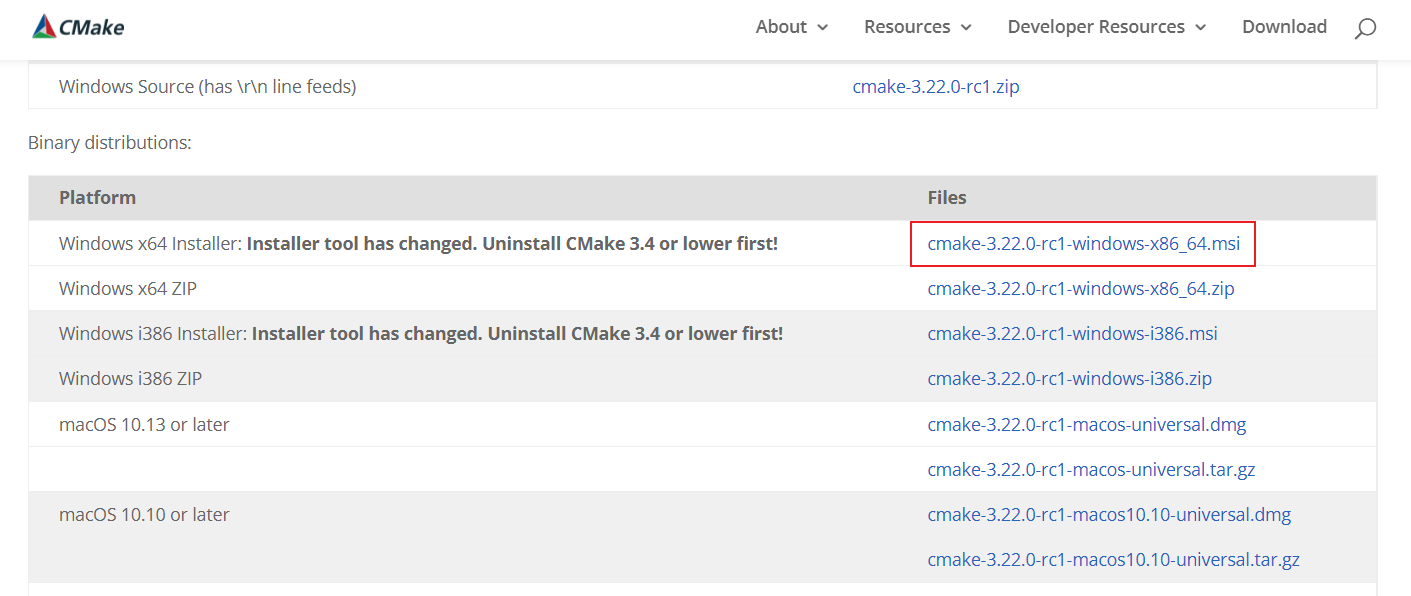
Task: Click the 'macOS 10.10 or later' cell
Action: coord(144,515)
